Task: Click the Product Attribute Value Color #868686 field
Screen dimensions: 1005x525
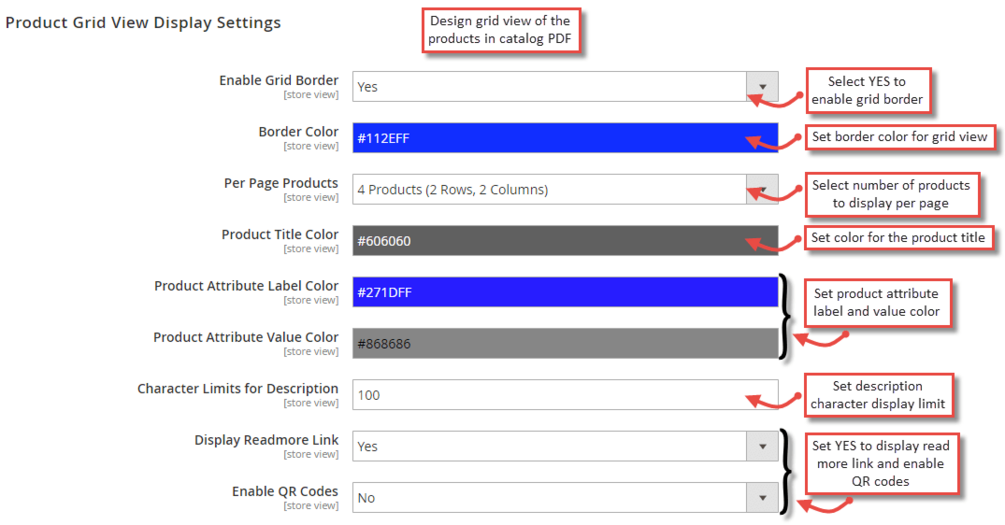Action: coord(564,343)
